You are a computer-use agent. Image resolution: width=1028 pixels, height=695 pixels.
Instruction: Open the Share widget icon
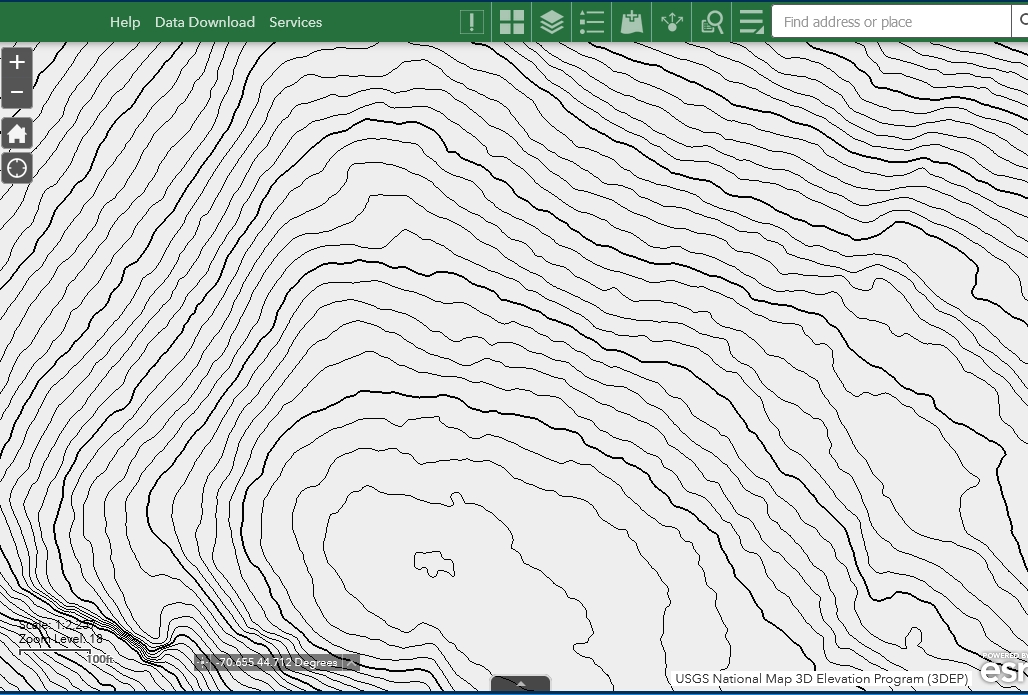[672, 22]
